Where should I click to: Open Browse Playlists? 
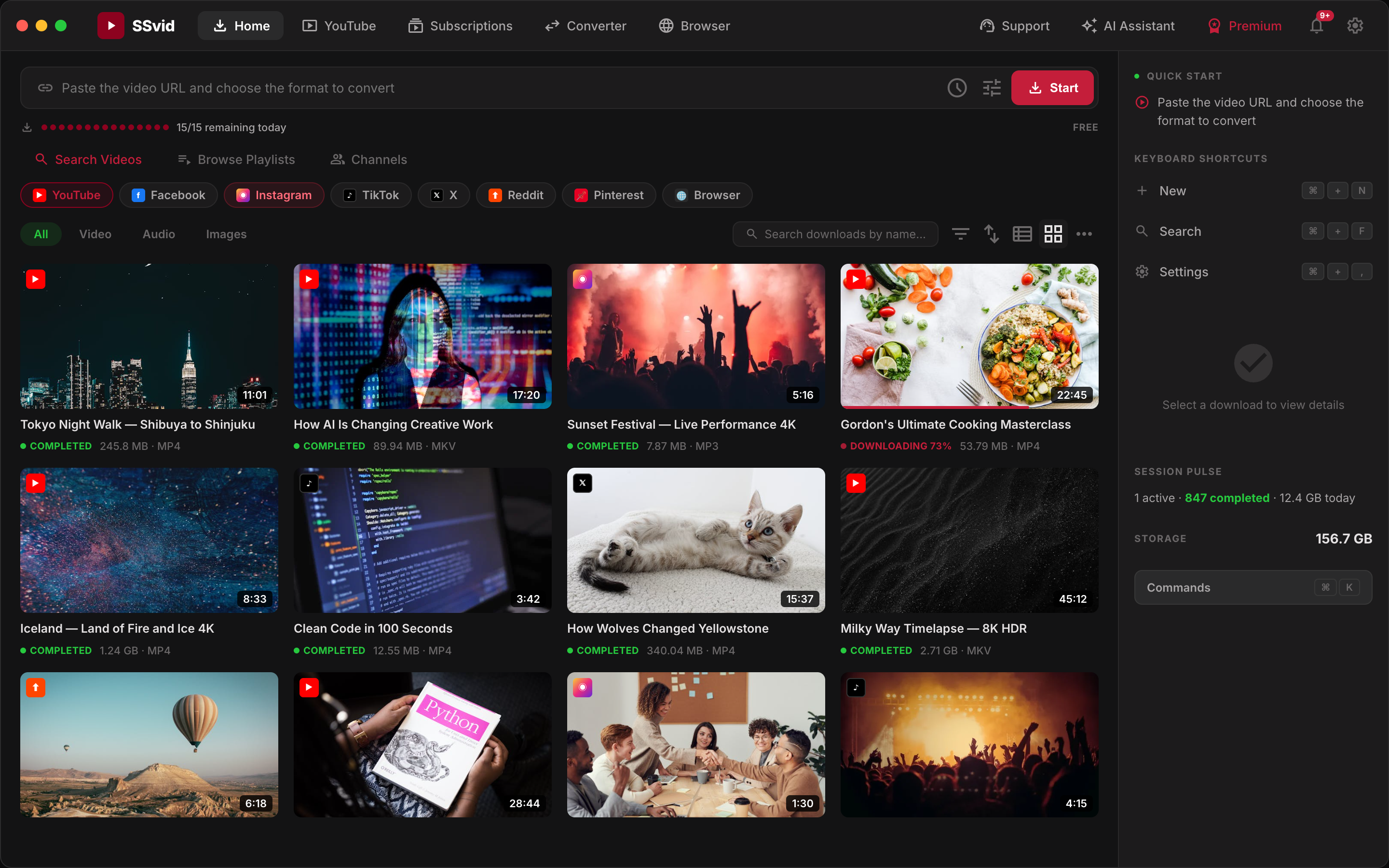pos(235,159)
